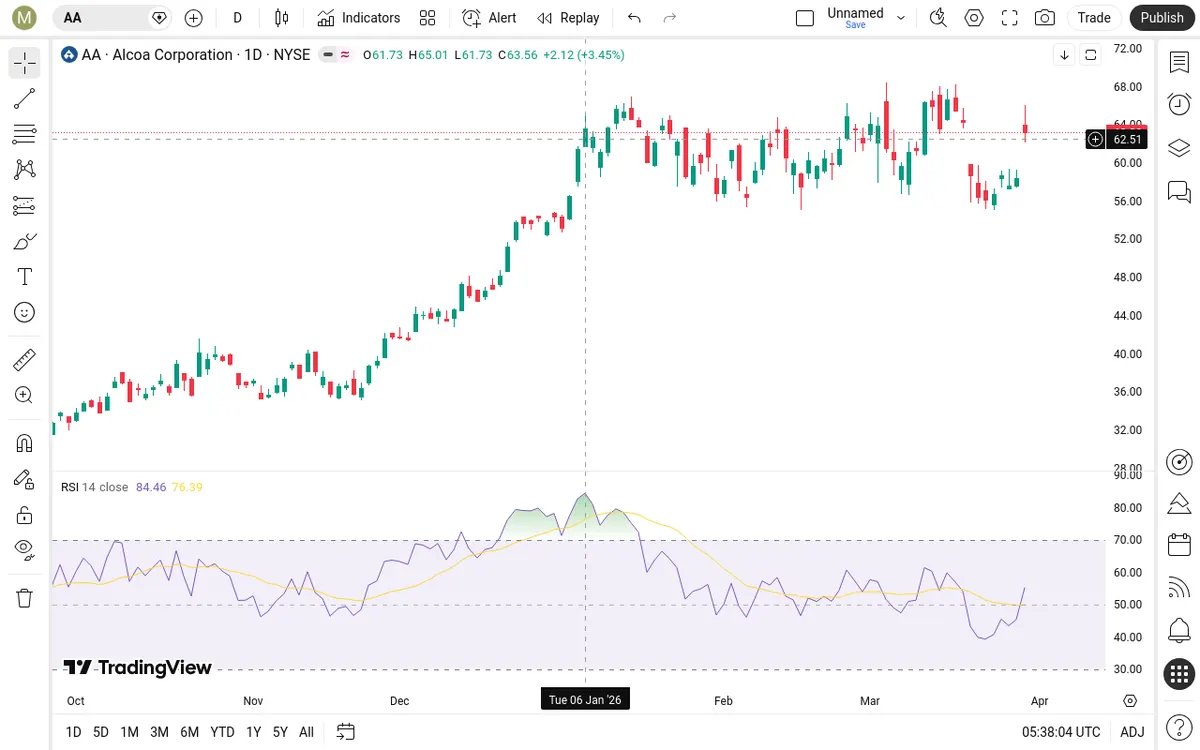Select the chart layout square icon
The width and height of the screenshot is (1200, 750).
tap(805, 17)
